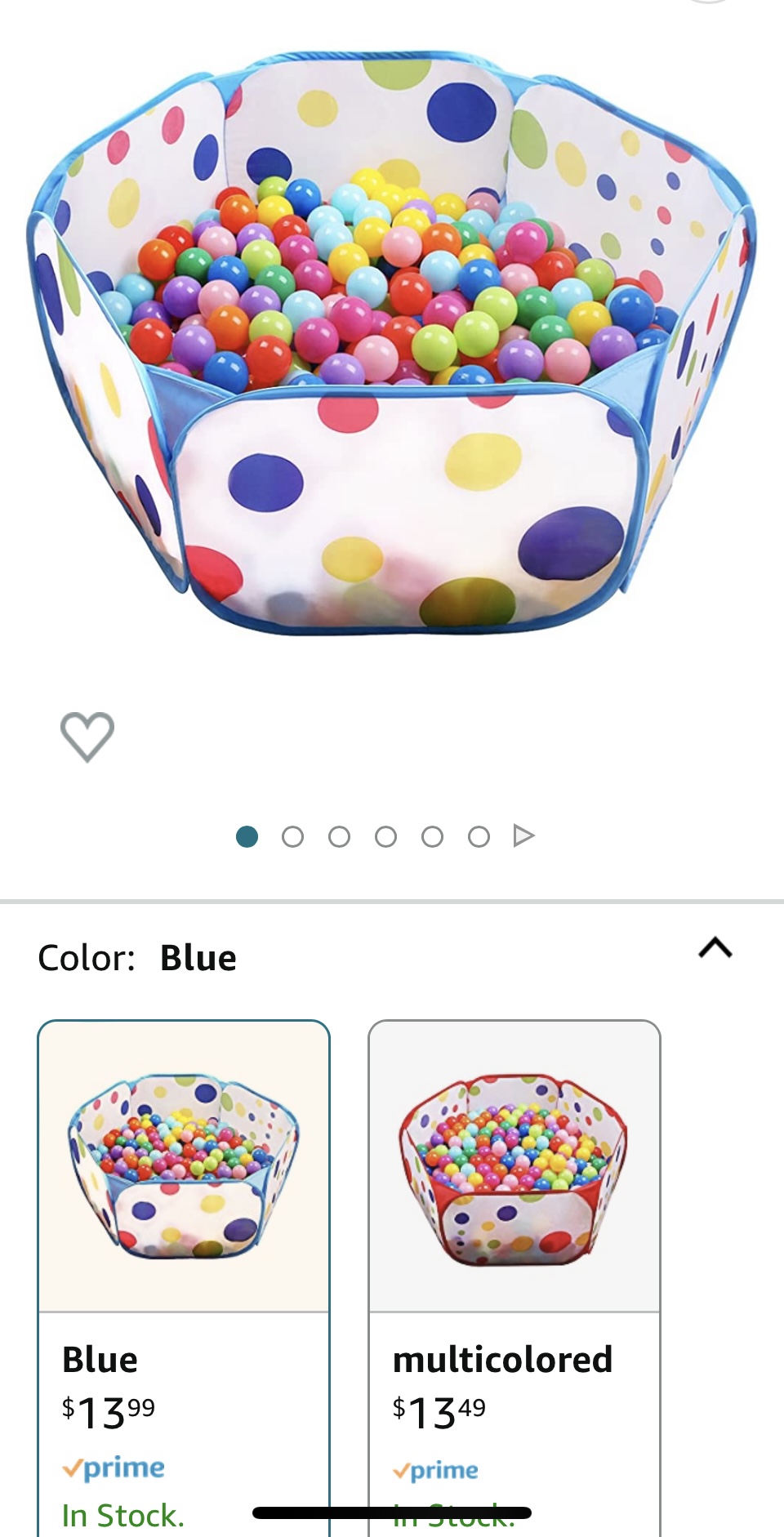
Task: Click the $13.99 price
Action: (109, 1412)
